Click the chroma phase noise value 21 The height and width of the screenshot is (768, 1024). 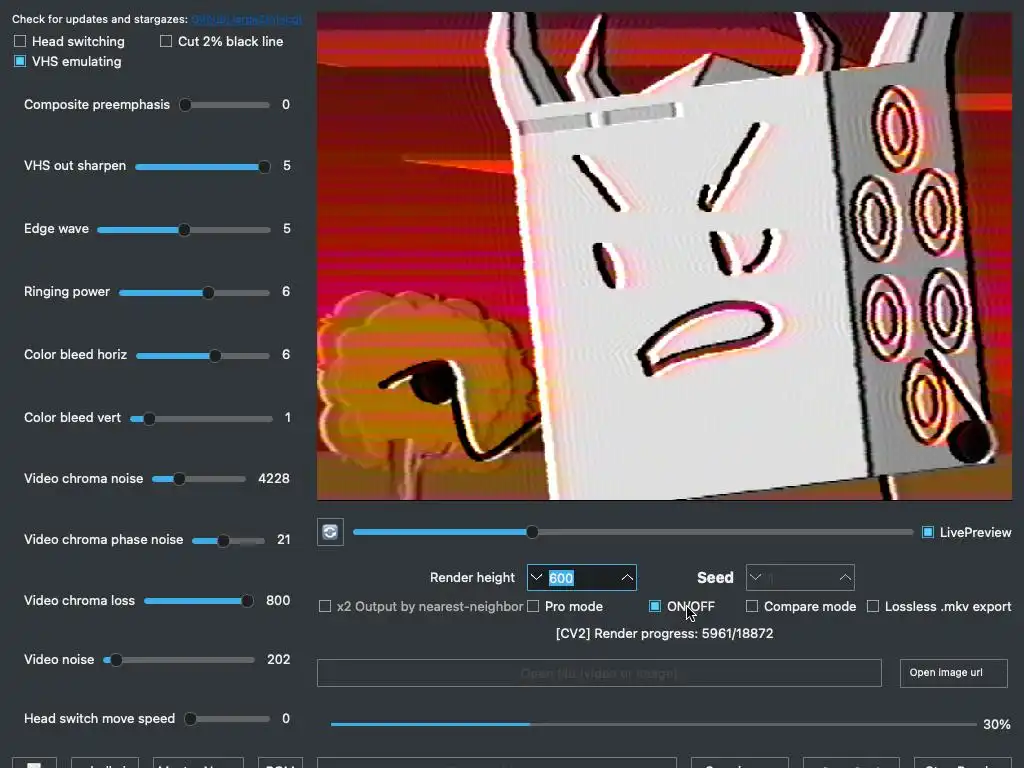283,539
